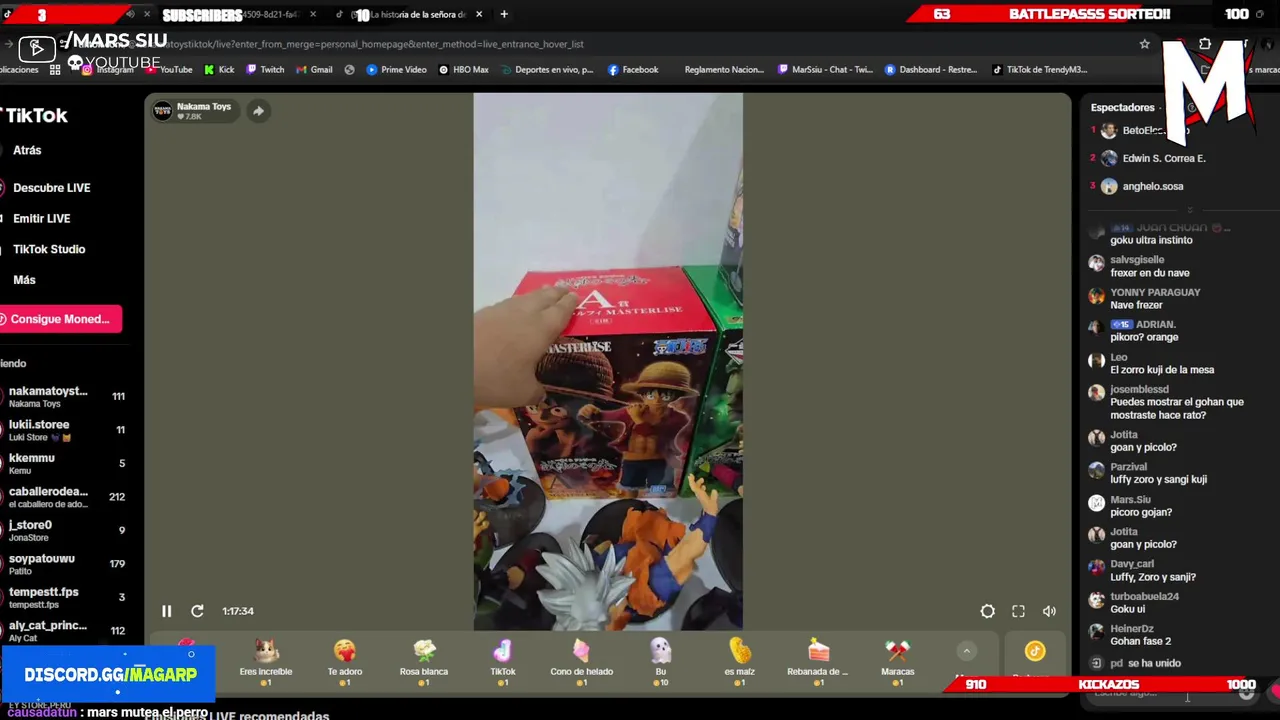
Task: Open the tempestt.fps live channel
Action: click(x=65, y=597)
